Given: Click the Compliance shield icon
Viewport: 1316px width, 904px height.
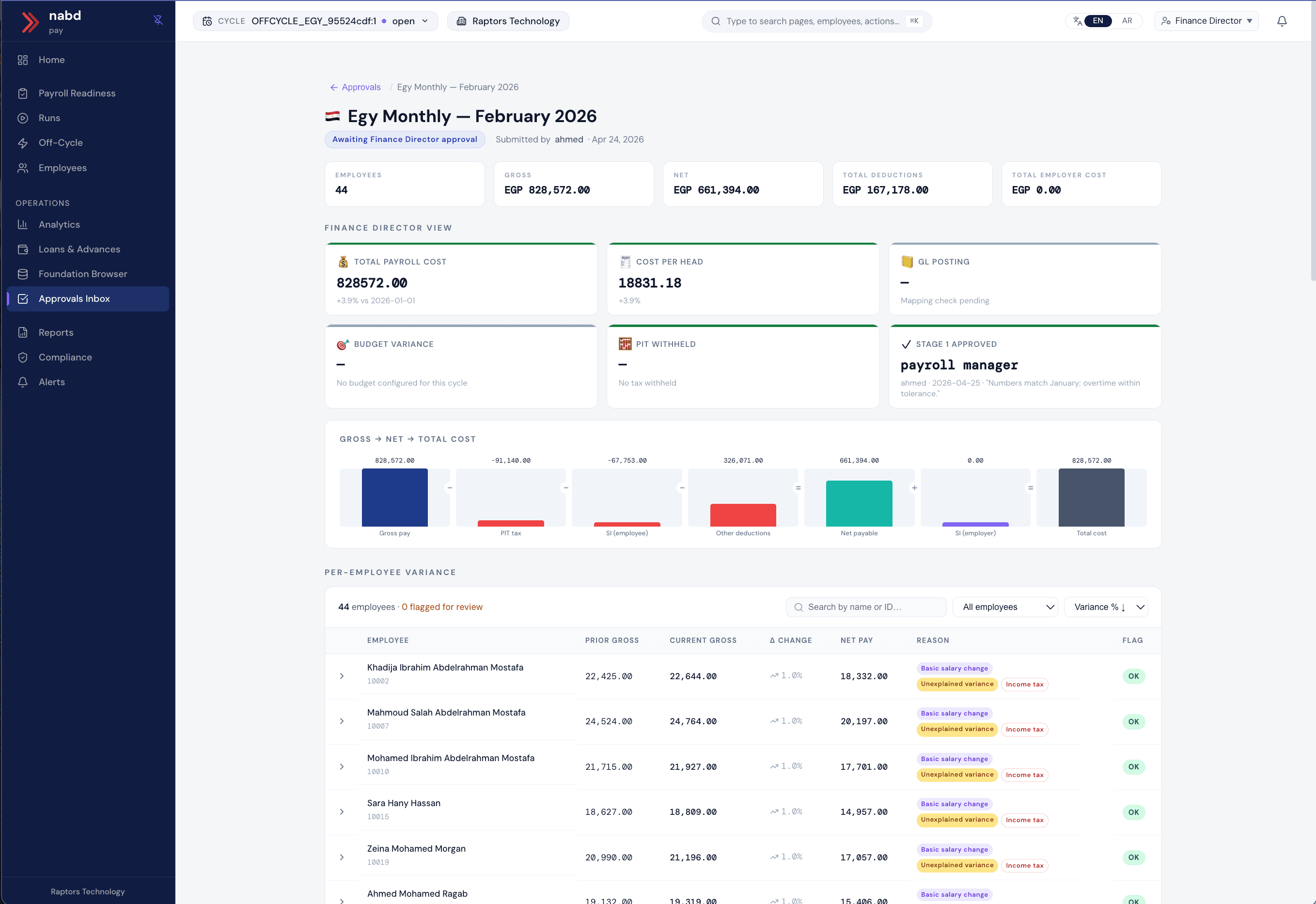Looking at the screenshot, I should click(23, 358).
